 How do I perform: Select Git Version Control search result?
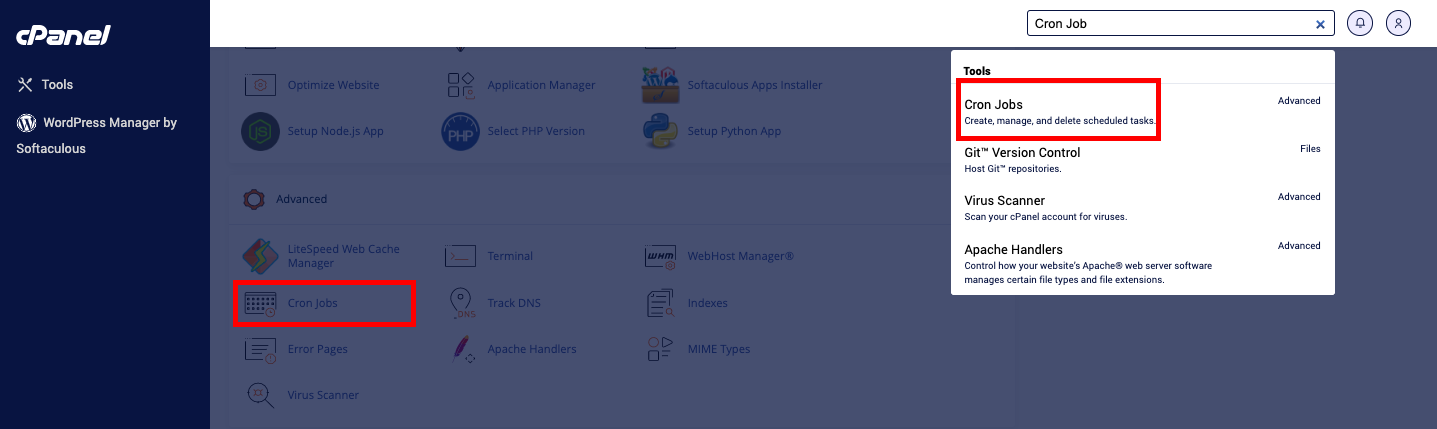[x=1143, y=160]
